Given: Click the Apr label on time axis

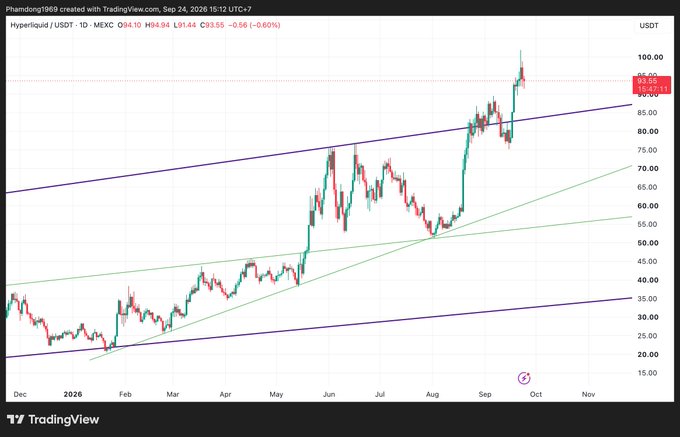Looking at the screenshot, I should pyautogui.click(x=225, y=395).
